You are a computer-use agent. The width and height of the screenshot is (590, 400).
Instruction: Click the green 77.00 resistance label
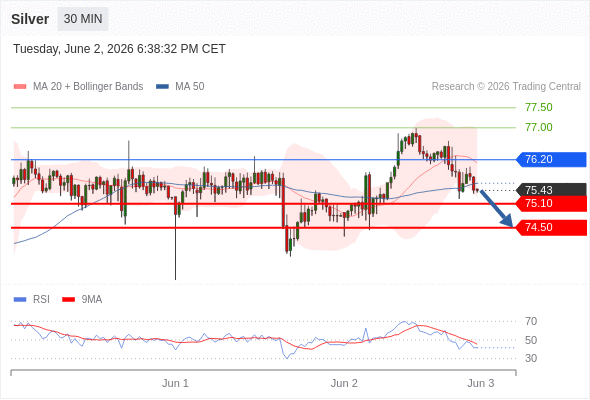539,128
